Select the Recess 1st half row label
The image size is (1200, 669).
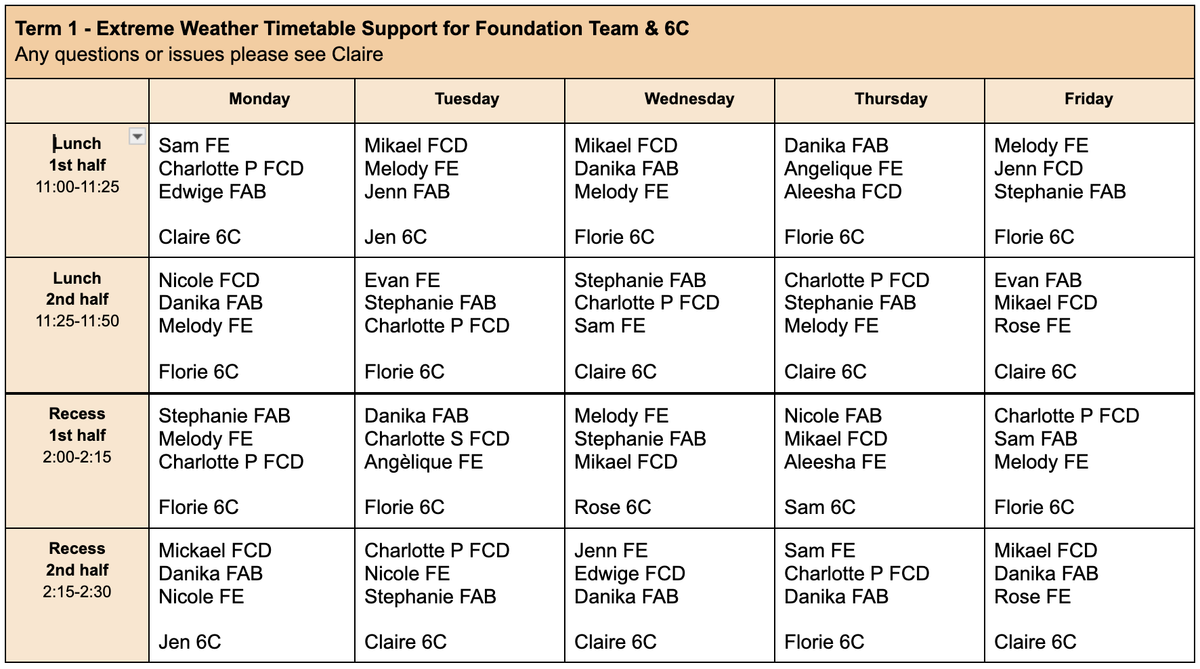[77, 435]
